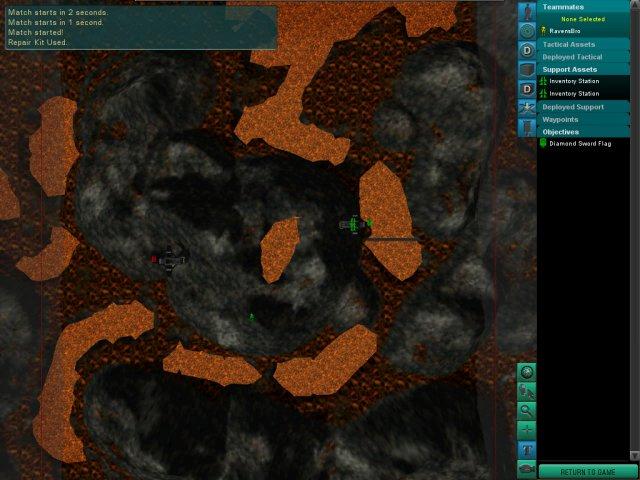The height and width of the screenshot is (480, 640).
Task: Click the None Selected status text
Action: click(x=583, y=19)
